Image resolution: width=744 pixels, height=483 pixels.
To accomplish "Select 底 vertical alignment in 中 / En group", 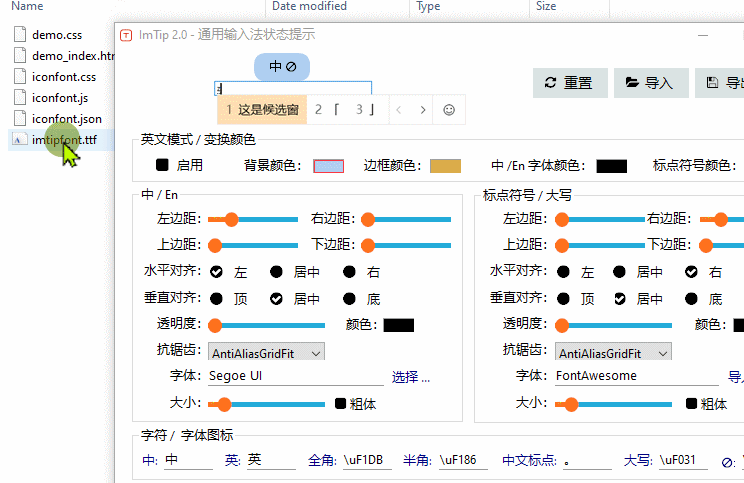I will coord(349,299).
